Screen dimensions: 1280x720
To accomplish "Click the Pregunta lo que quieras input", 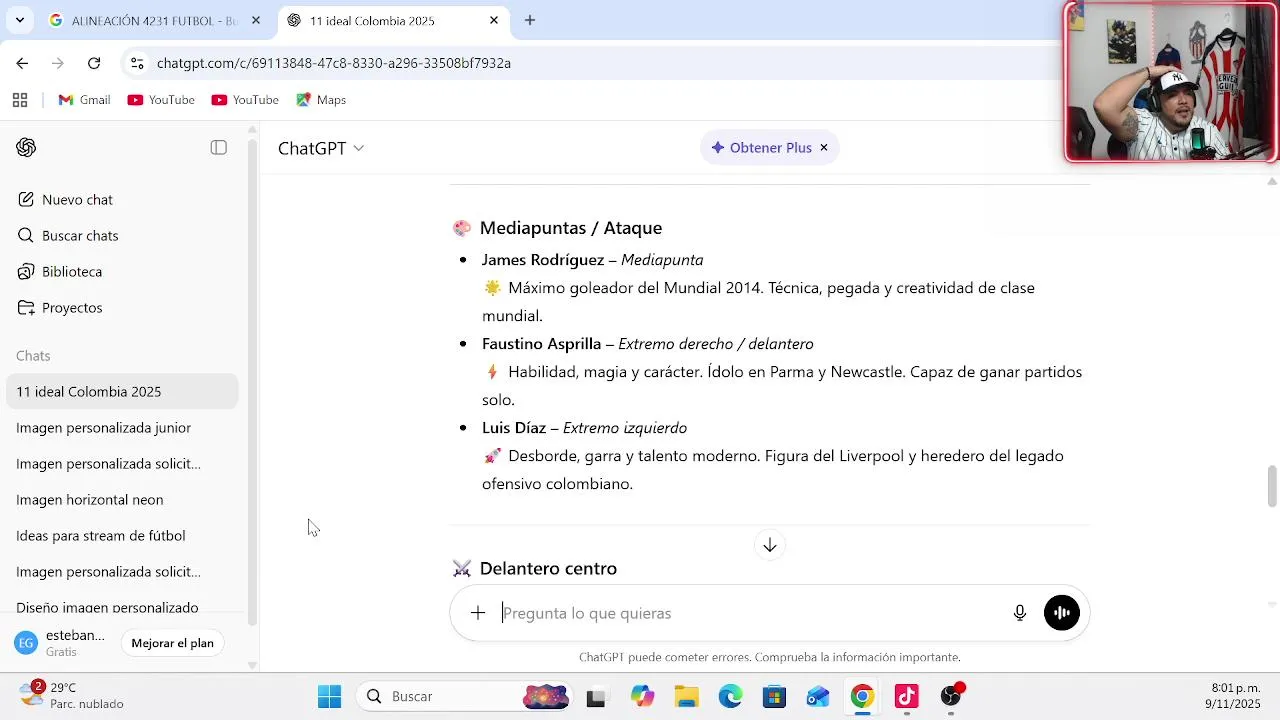I will tap(750, 613).
